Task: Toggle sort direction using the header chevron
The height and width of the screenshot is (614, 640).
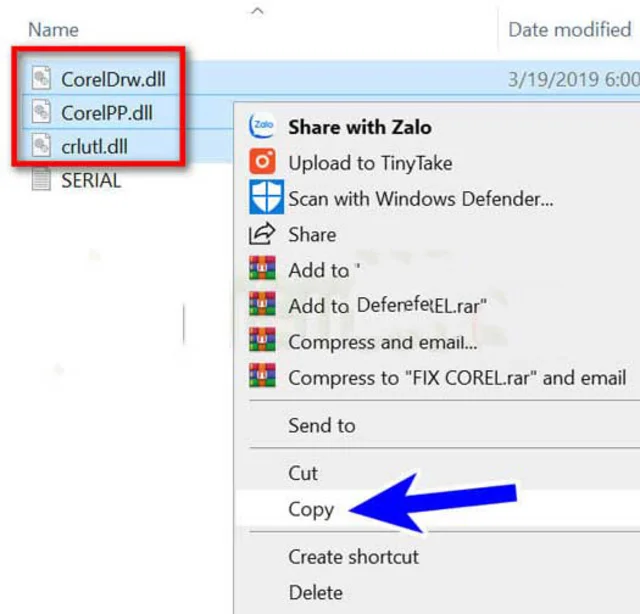Action: pos(257,11)
